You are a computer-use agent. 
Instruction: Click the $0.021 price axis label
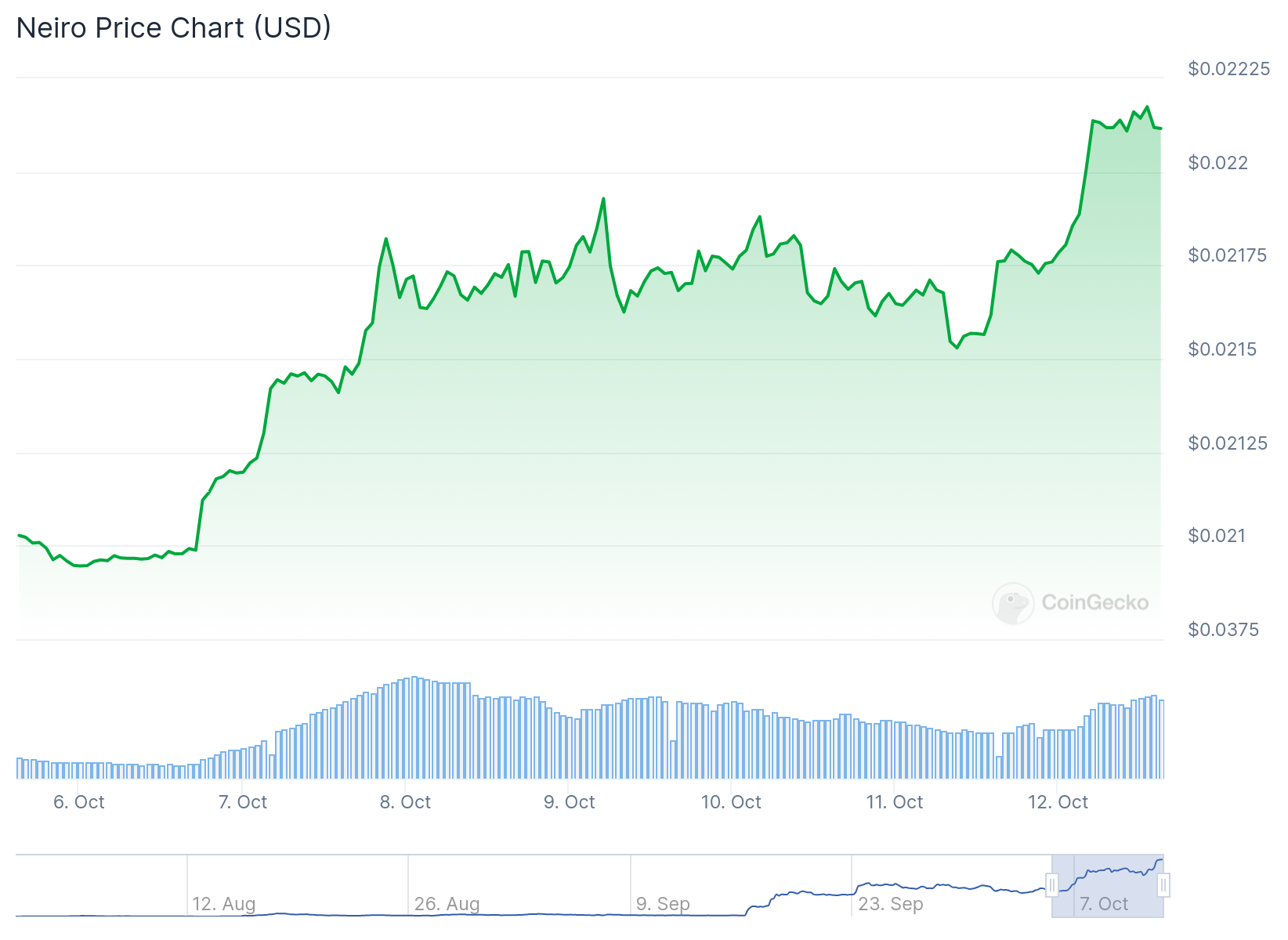click(x=1217, y=536)
